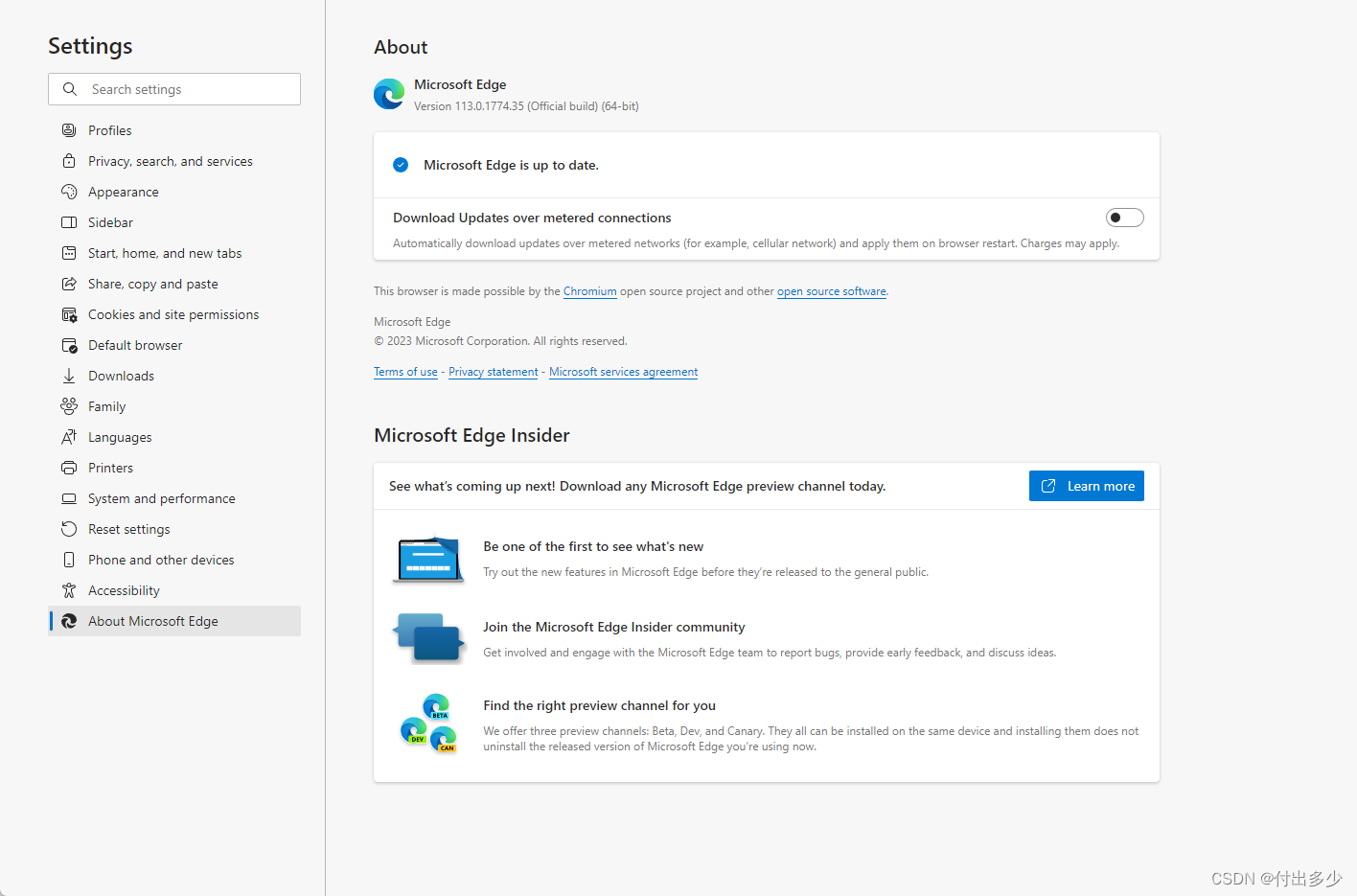
Task: Click the large Microsoft Edge logo under About
Action: click(x=389, y=94)
